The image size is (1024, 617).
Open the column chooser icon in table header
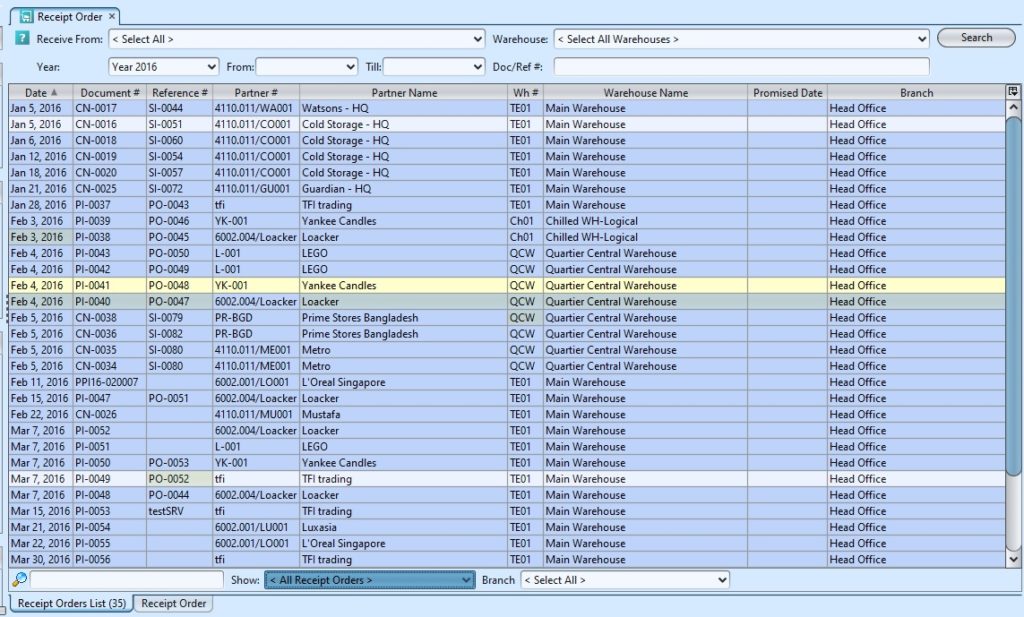point(1013,92)
